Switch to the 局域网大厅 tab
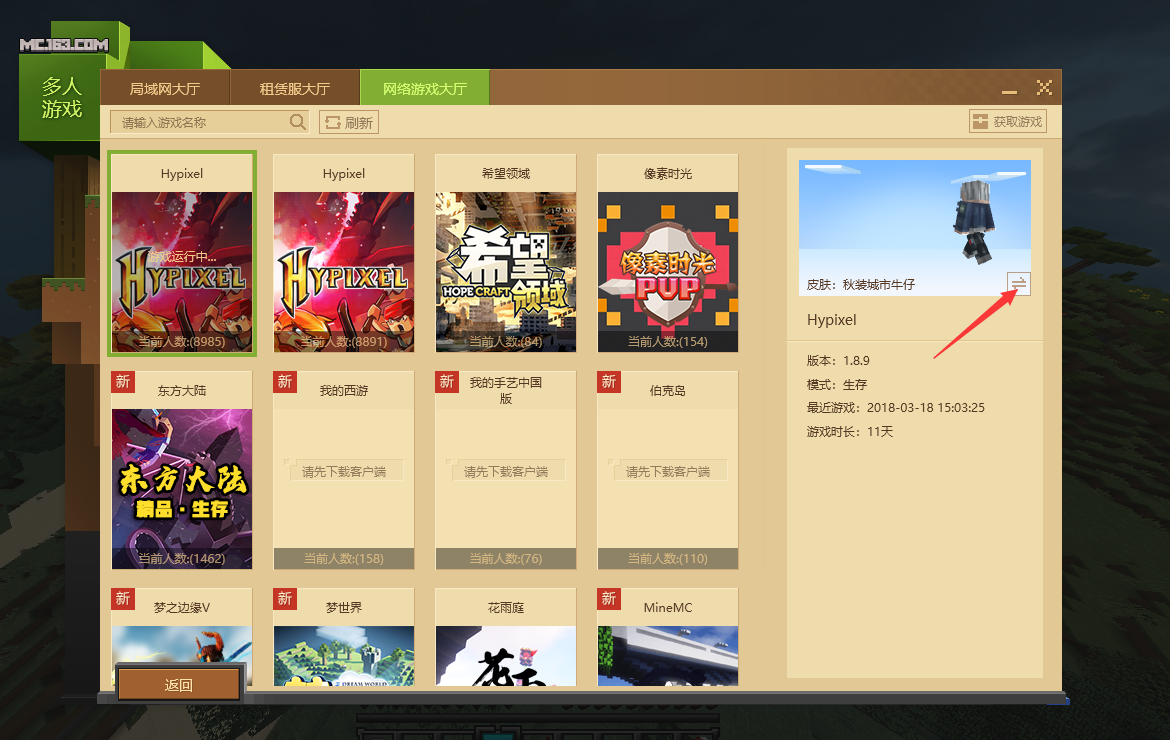This screenshot has width=1170, height=740. [x=165, y=88]
